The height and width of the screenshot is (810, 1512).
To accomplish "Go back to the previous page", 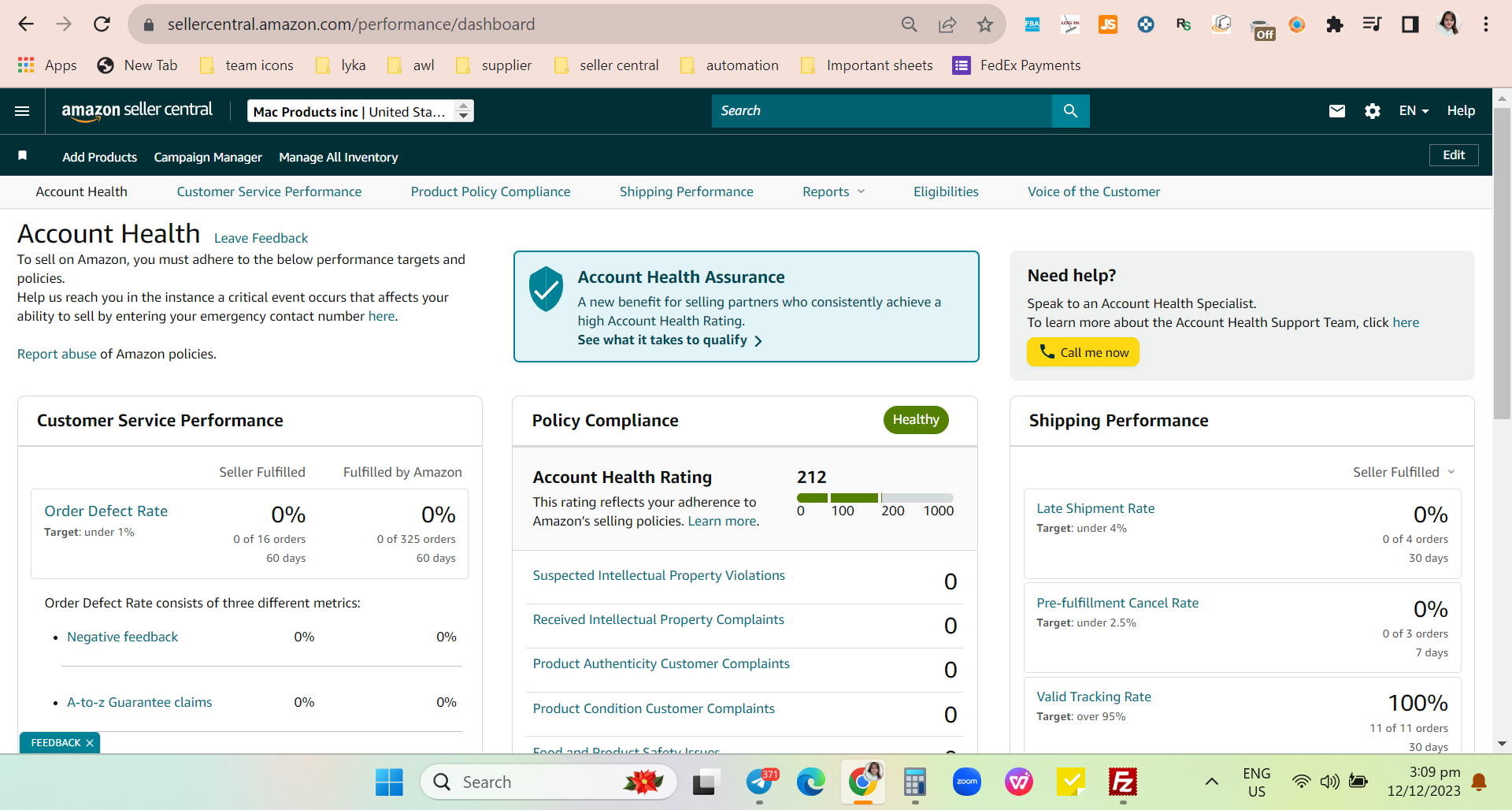I will pos(26,24).
